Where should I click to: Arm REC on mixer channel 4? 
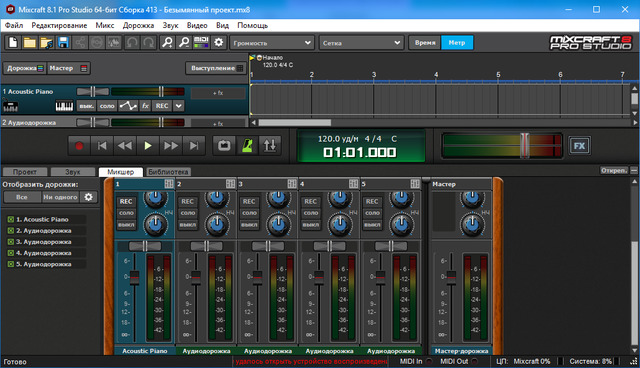pyautogui.click(x=311, y=202)
